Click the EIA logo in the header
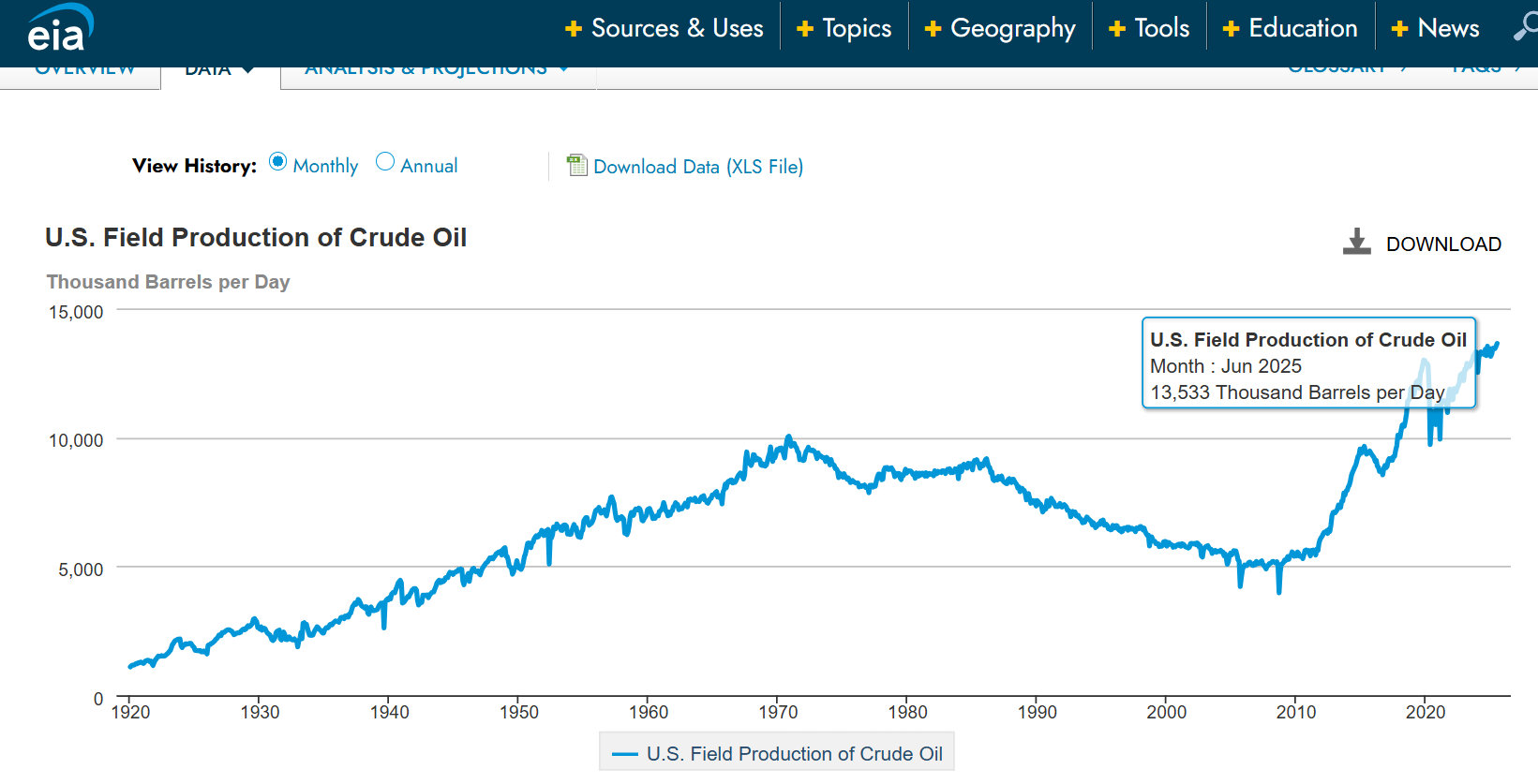The width and height of the screenshot is (1538, 784). click(x=59, y=28)
